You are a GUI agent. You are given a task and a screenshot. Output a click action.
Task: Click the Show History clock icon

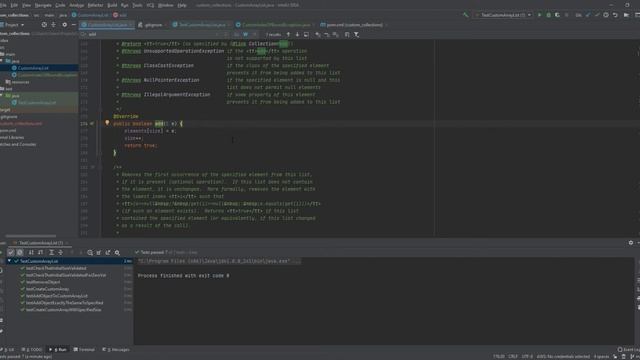pos(606,15)
